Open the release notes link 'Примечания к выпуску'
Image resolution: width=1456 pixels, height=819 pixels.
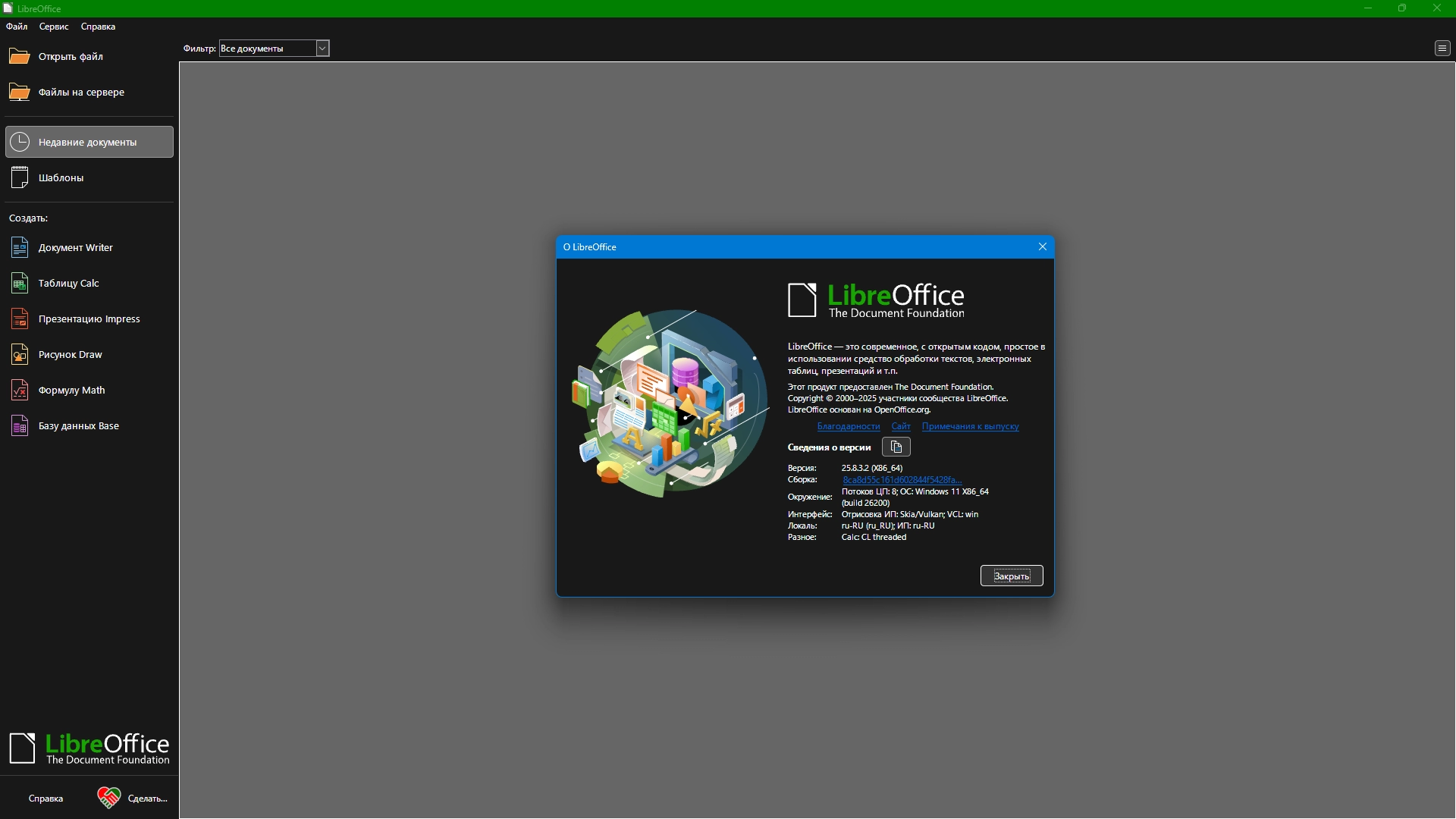click(970, 427)
